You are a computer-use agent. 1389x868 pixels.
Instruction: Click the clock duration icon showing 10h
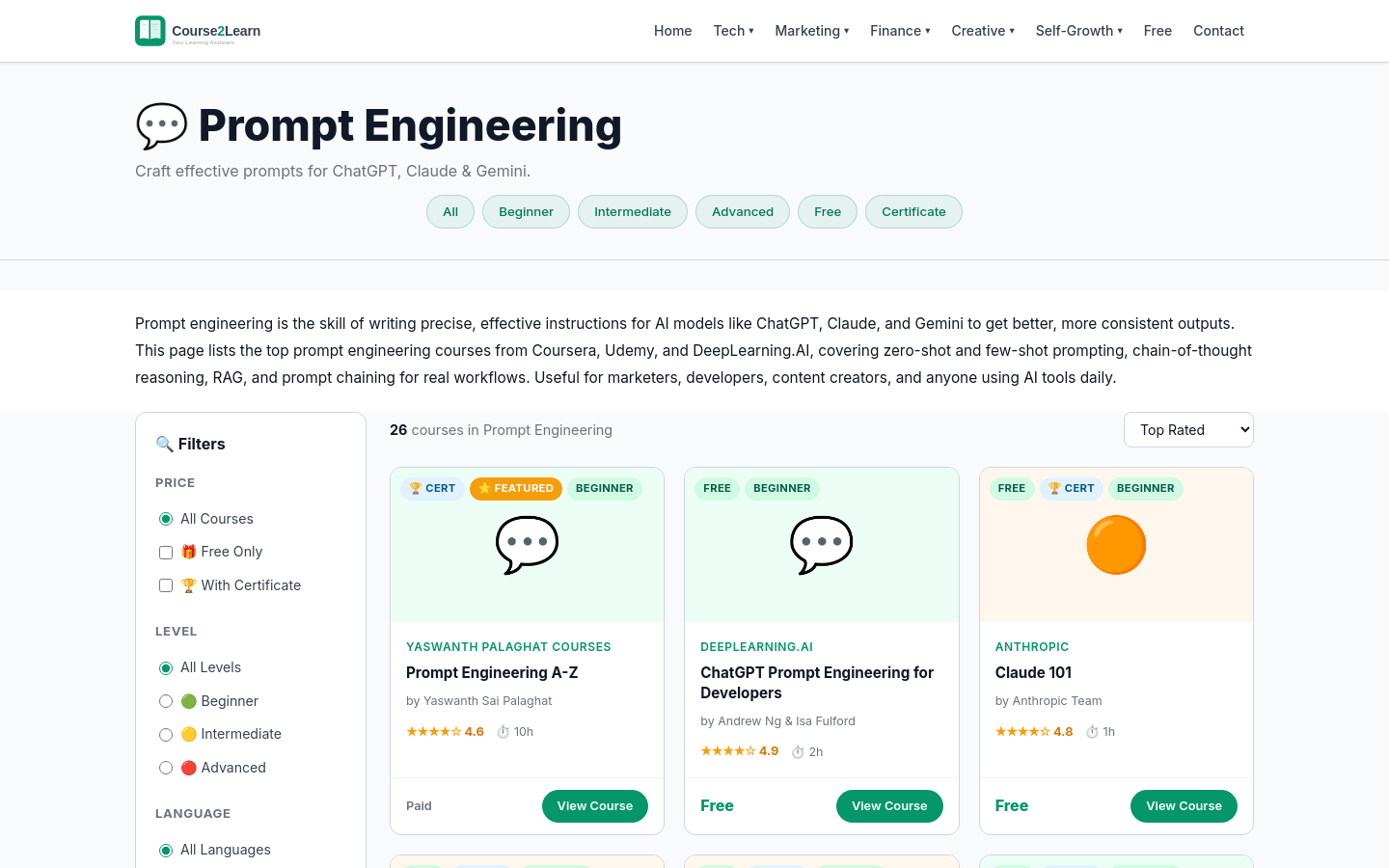(504, 732)
